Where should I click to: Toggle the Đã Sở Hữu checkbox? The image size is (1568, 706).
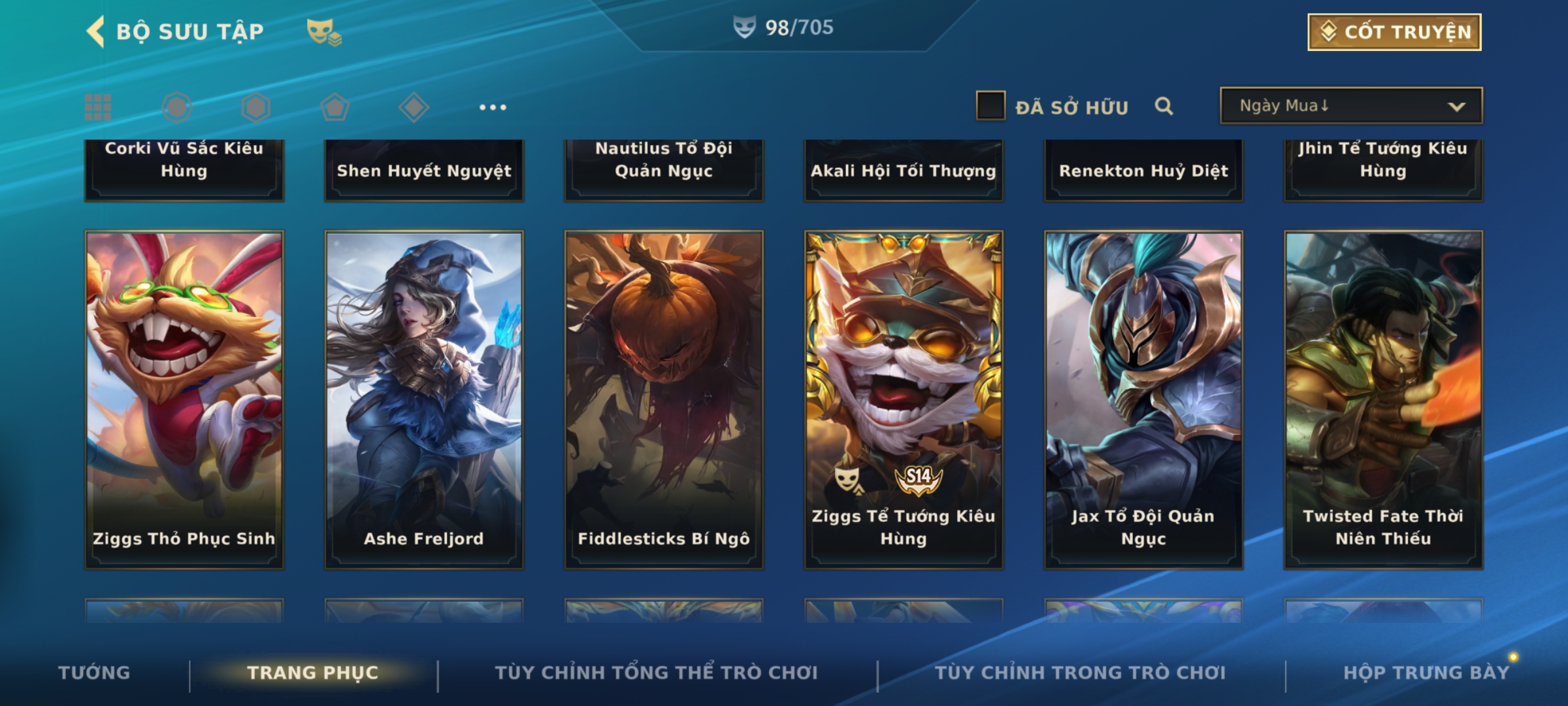(990, 106)
